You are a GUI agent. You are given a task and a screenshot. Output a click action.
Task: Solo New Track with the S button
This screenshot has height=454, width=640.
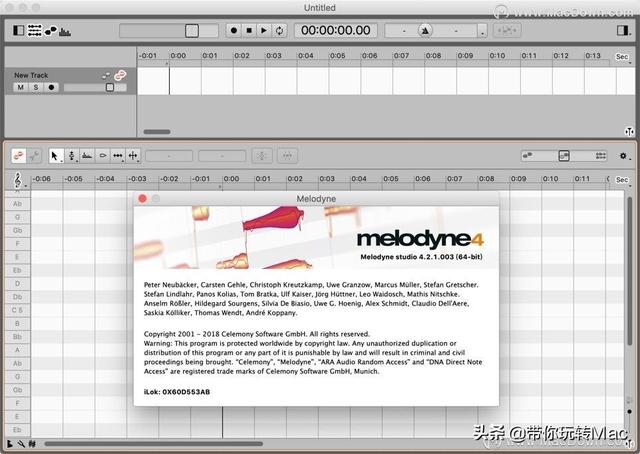click(x=36, y=87)
